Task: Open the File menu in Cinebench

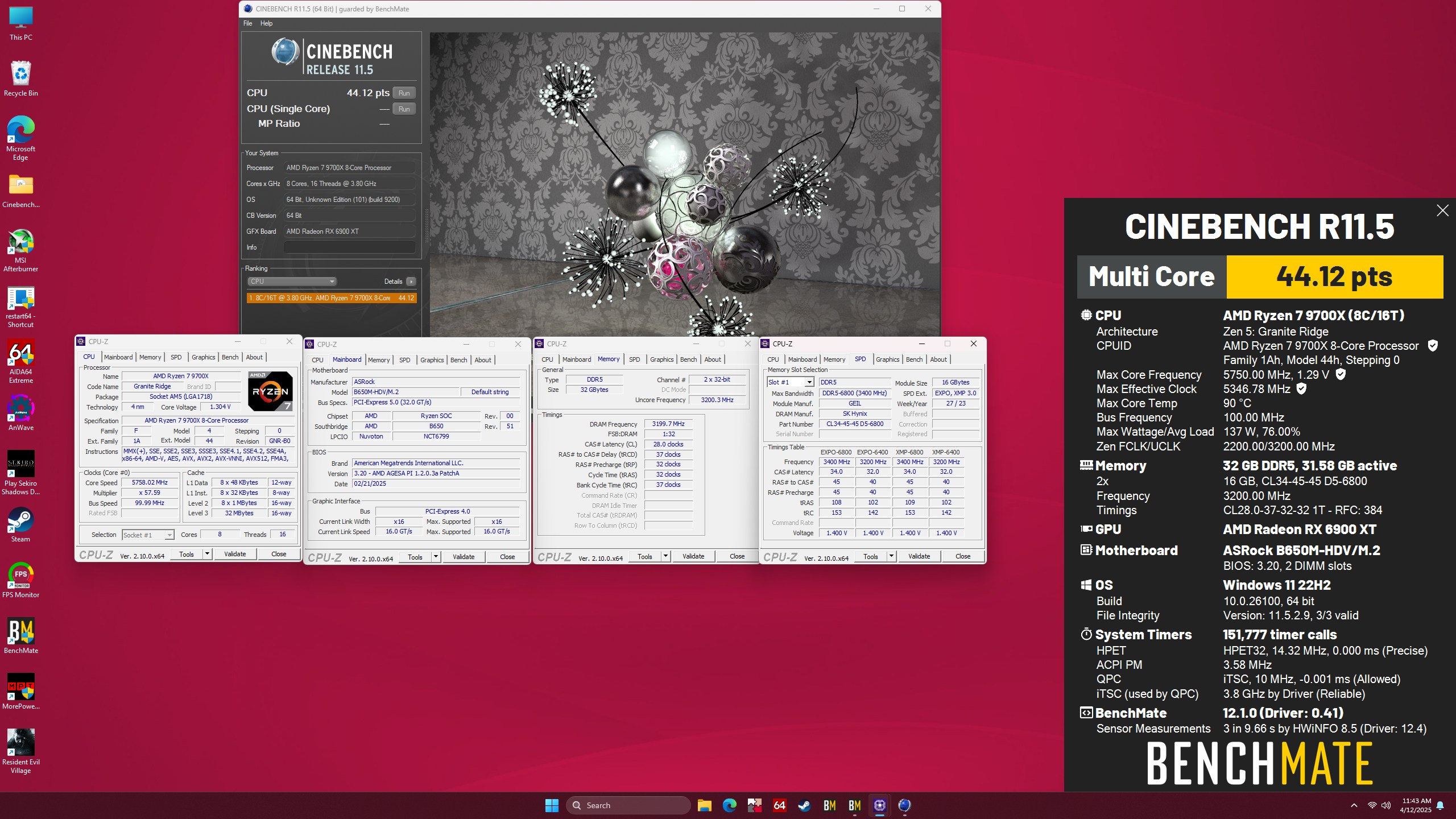Action: 248,23
